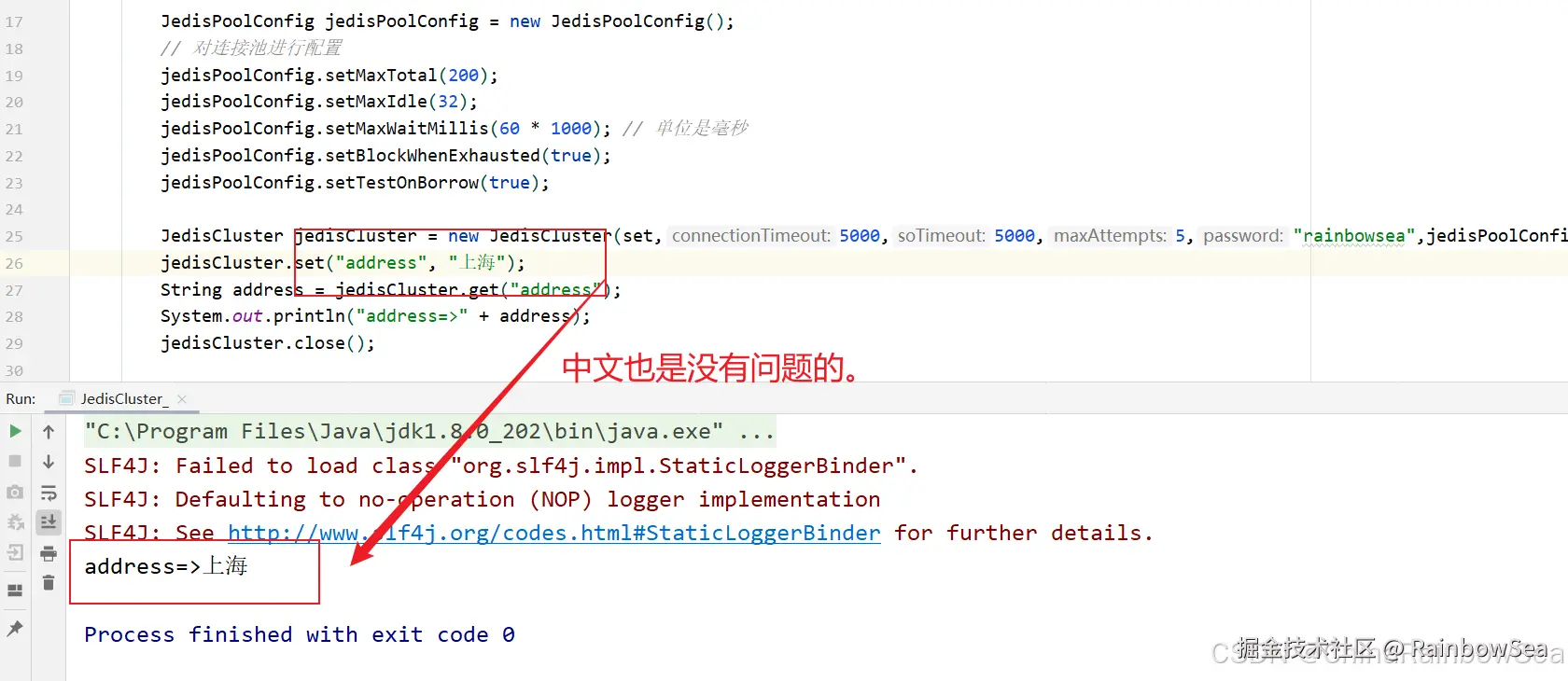Toggle Soft-Wrap in the console
Screen dimensions: 1568x681
click(49, 493)
